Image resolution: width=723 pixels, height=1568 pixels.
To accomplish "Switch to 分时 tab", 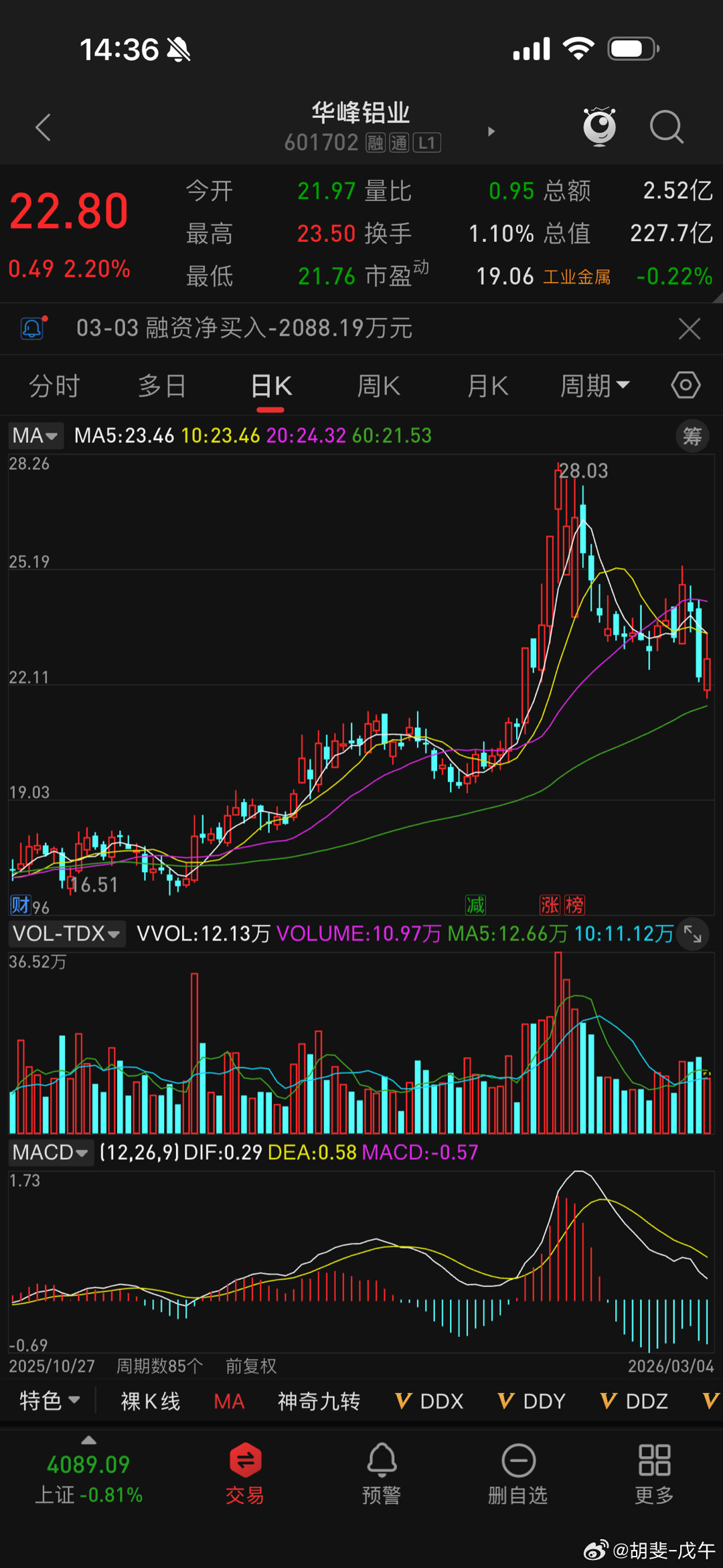I will (x=54, y=386).
